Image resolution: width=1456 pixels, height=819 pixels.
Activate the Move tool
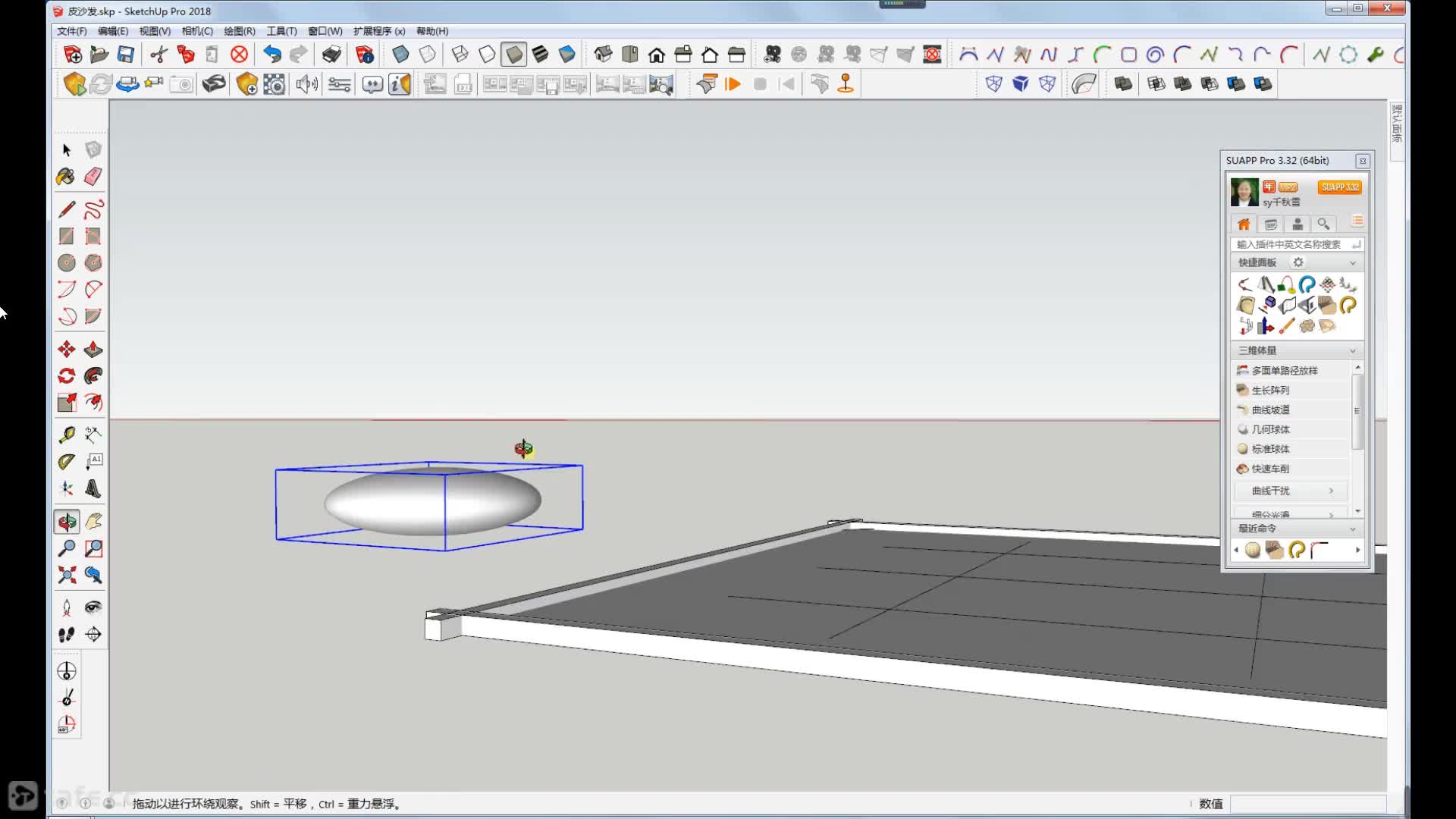click(67, 349)
